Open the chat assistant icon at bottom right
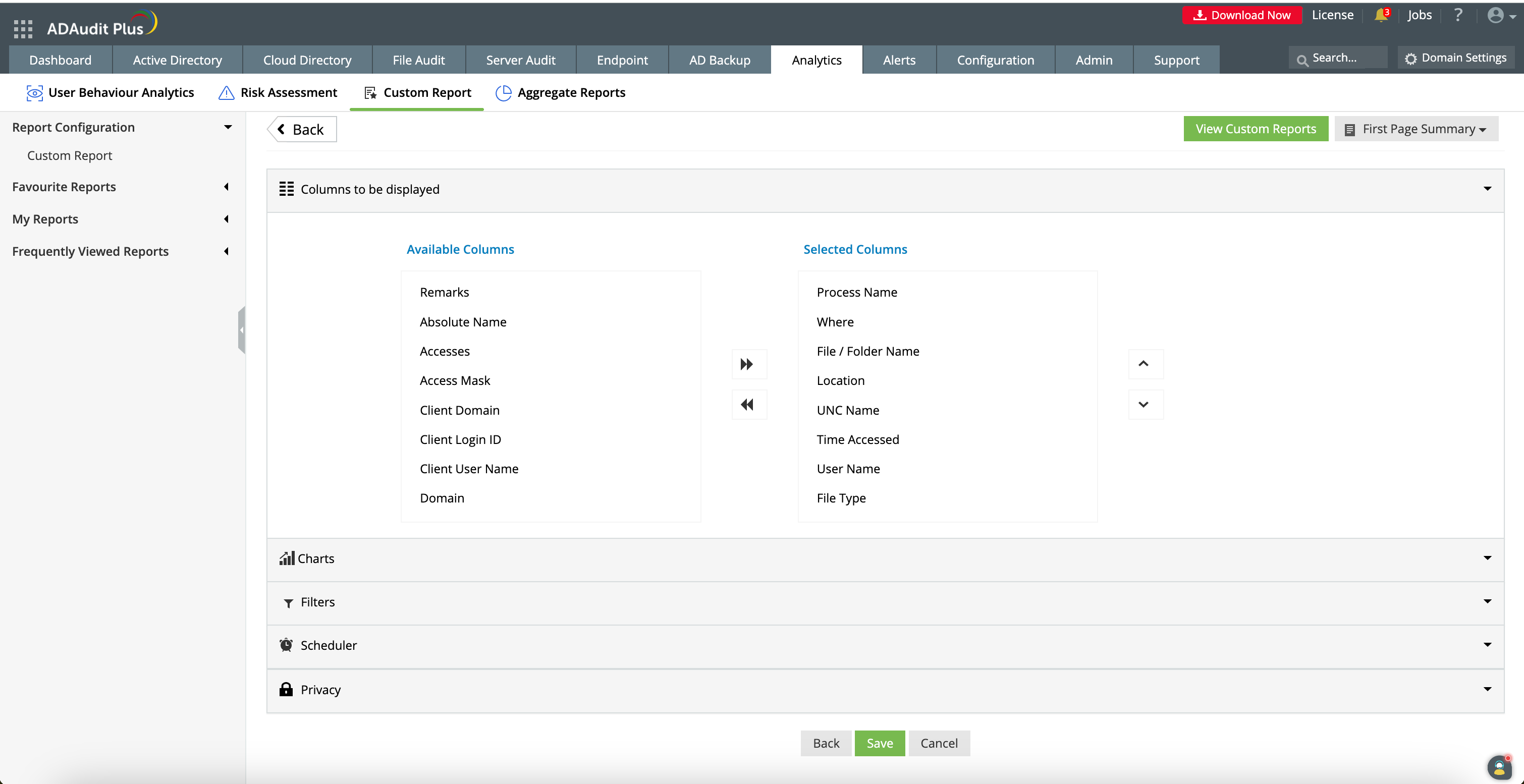The width and height of the screenshot is (1524, 784). (1500, 767)
